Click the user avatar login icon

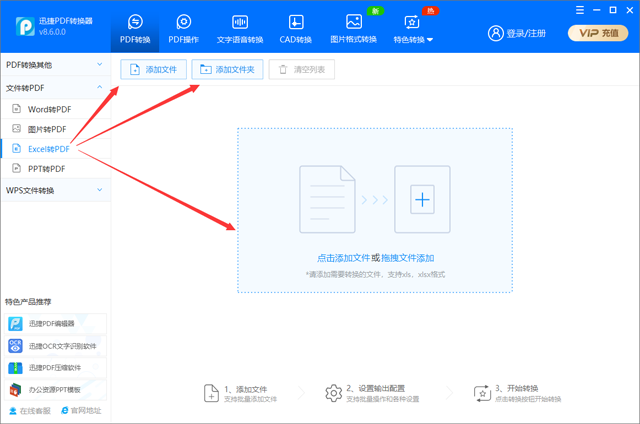coord(496,33)
